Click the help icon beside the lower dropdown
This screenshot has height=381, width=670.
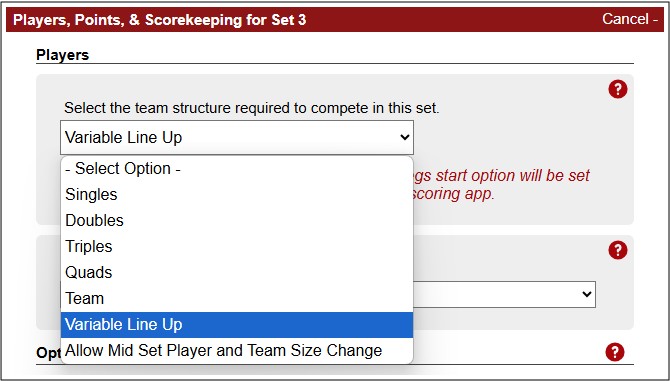click(617, 250)
